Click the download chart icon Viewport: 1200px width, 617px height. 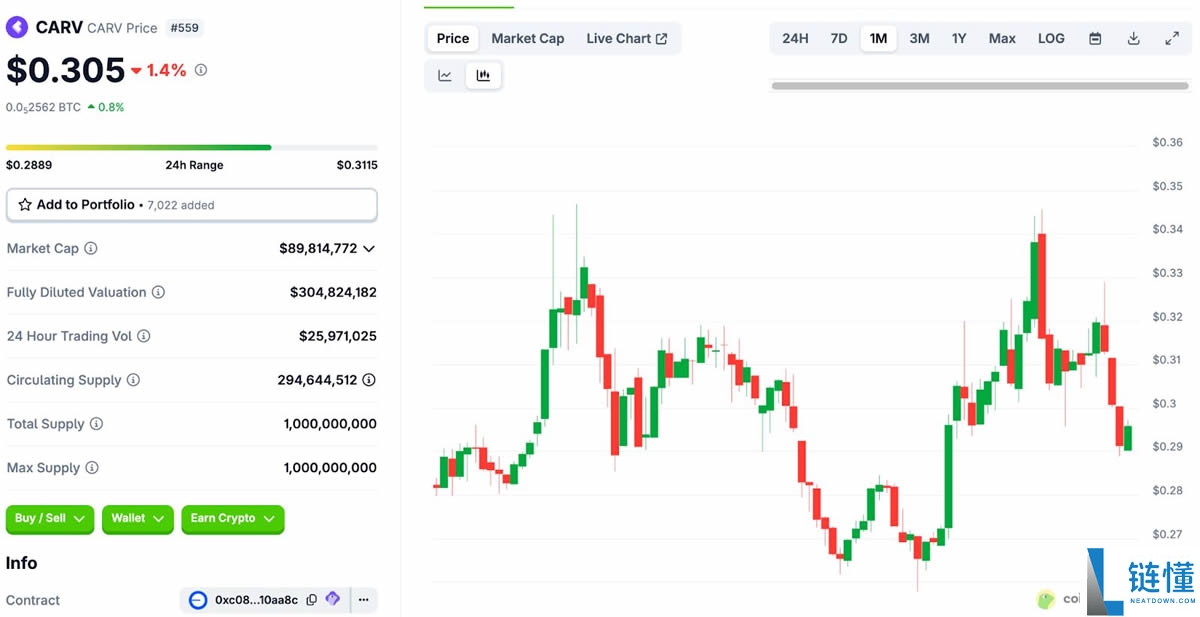click(1134, 38)
